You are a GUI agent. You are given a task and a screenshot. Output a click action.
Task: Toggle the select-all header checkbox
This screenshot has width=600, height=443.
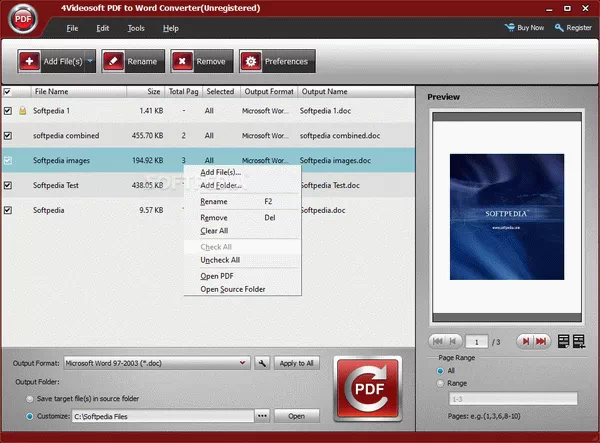(x=7, y=92)
